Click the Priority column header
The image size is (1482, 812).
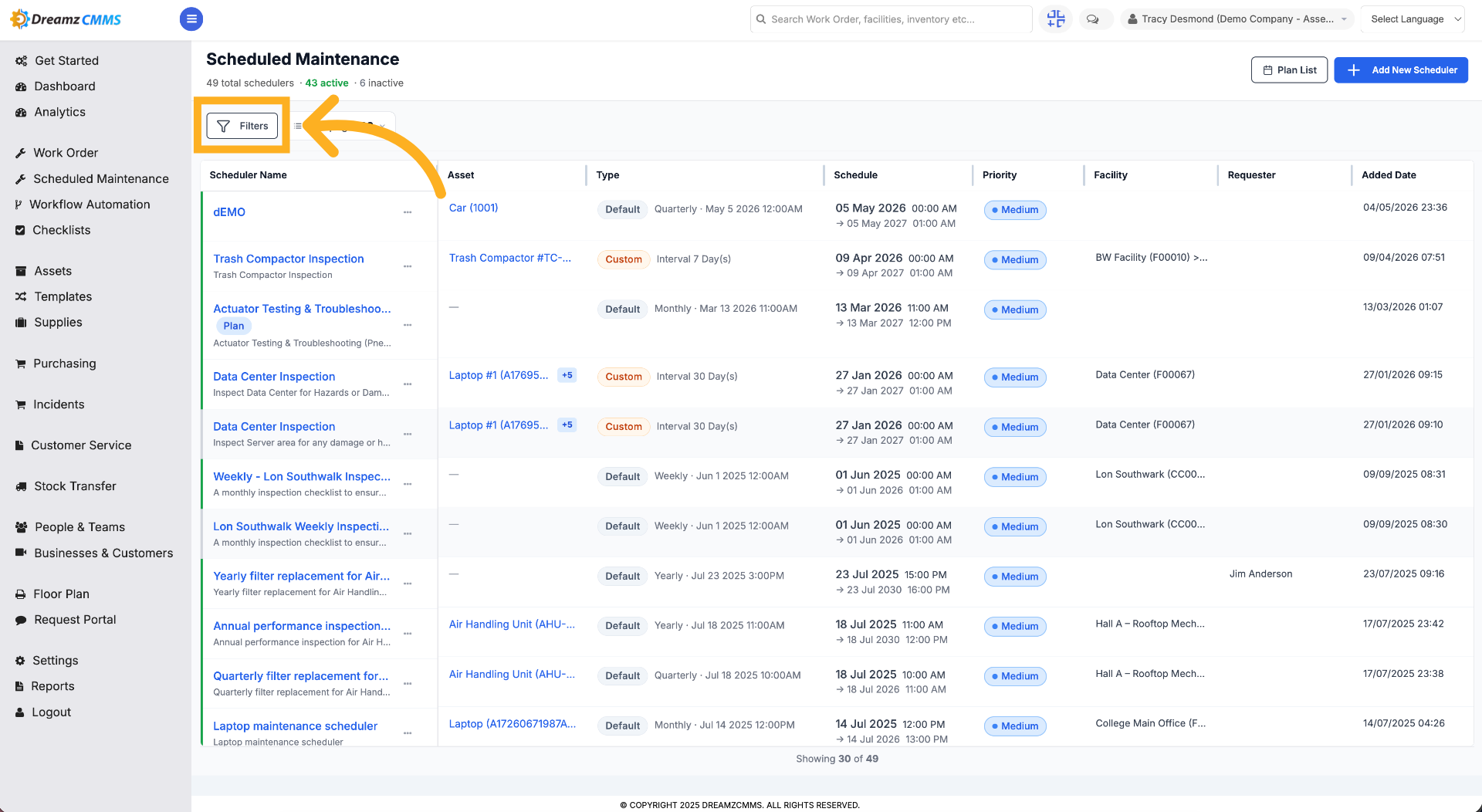tap(999, 175)
